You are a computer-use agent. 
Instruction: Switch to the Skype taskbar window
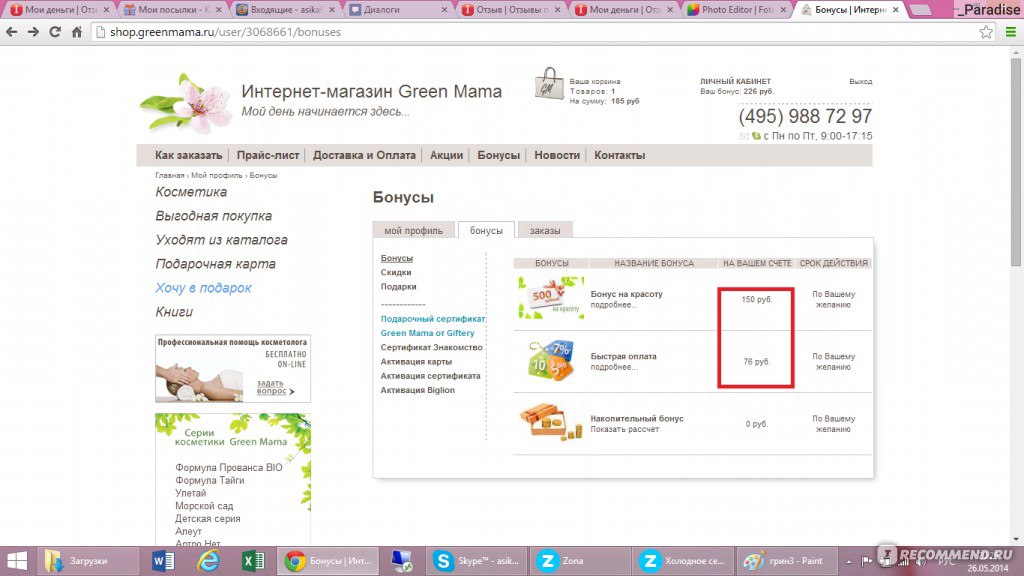(x=478, y=561)
